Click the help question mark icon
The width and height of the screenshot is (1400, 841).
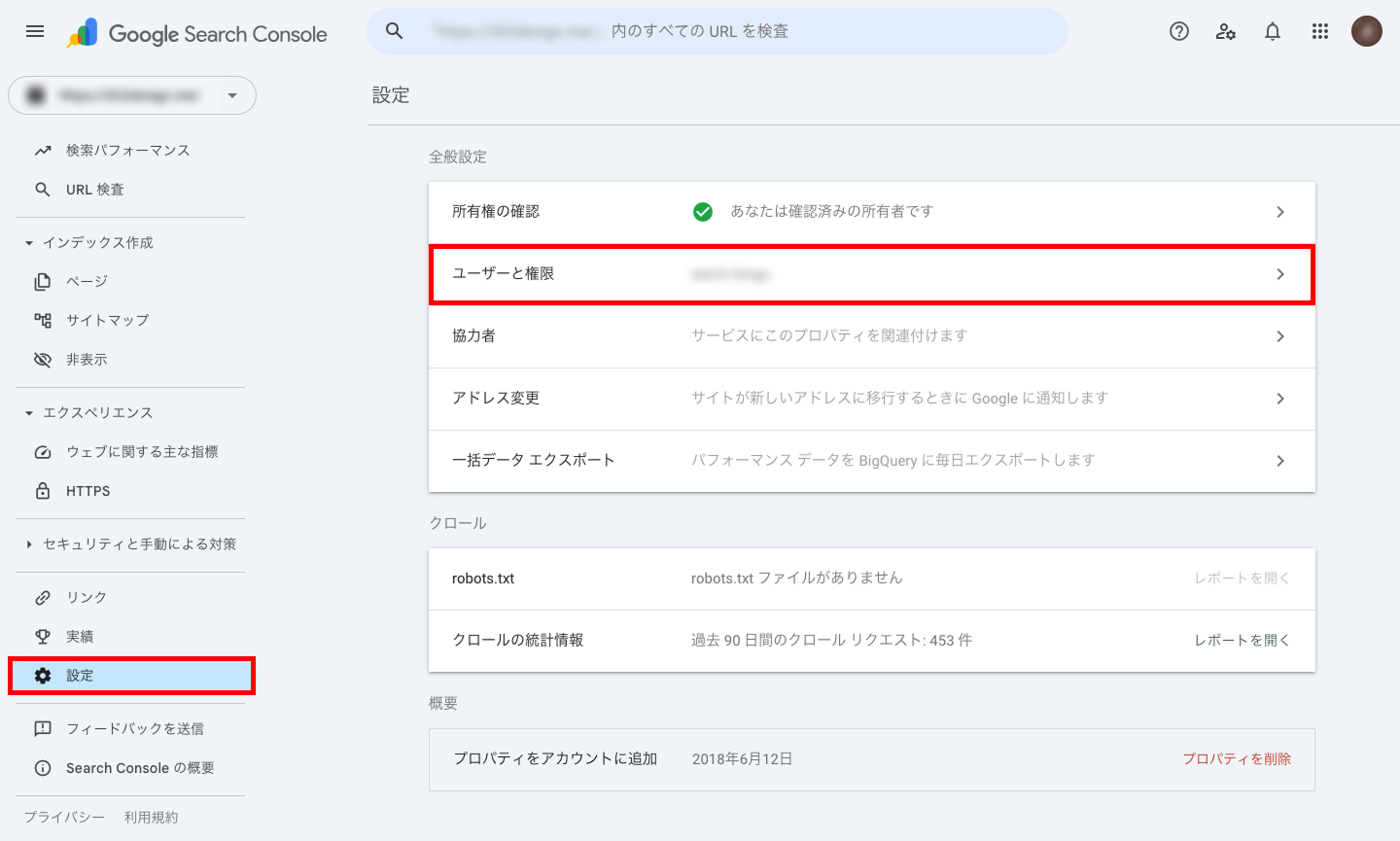click(1179, 31)
